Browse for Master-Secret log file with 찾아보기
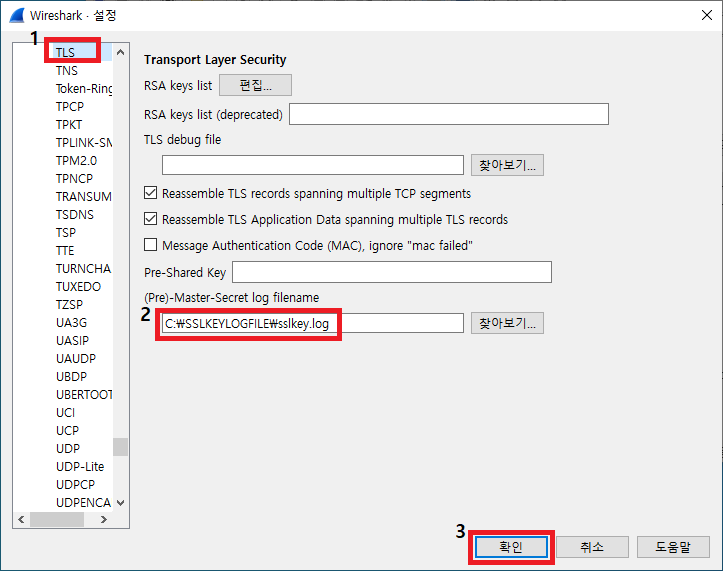The height and width of the screenshot is (571, 723). 507,323
